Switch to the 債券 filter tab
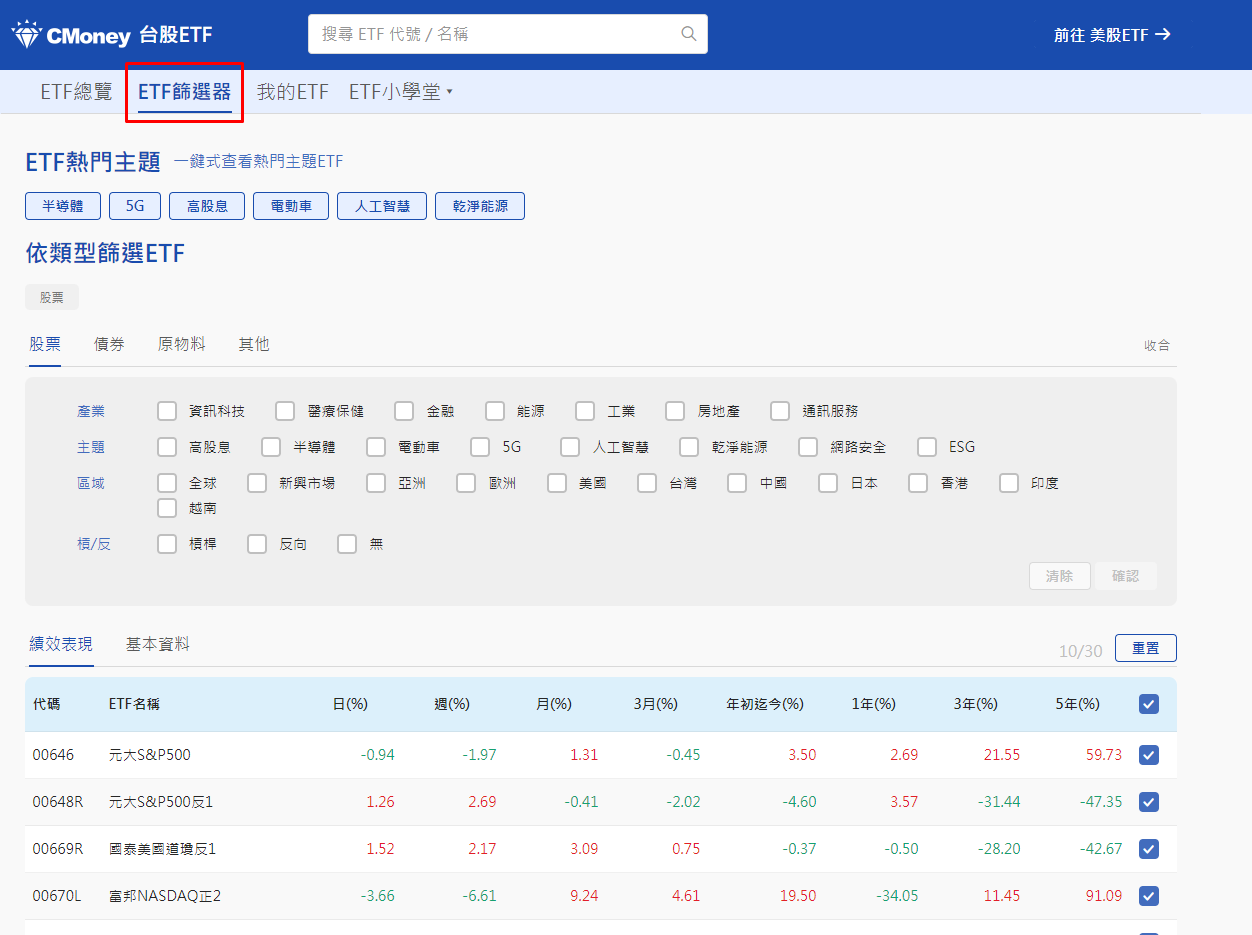1252x935 pixels. [x=109, y=343]
